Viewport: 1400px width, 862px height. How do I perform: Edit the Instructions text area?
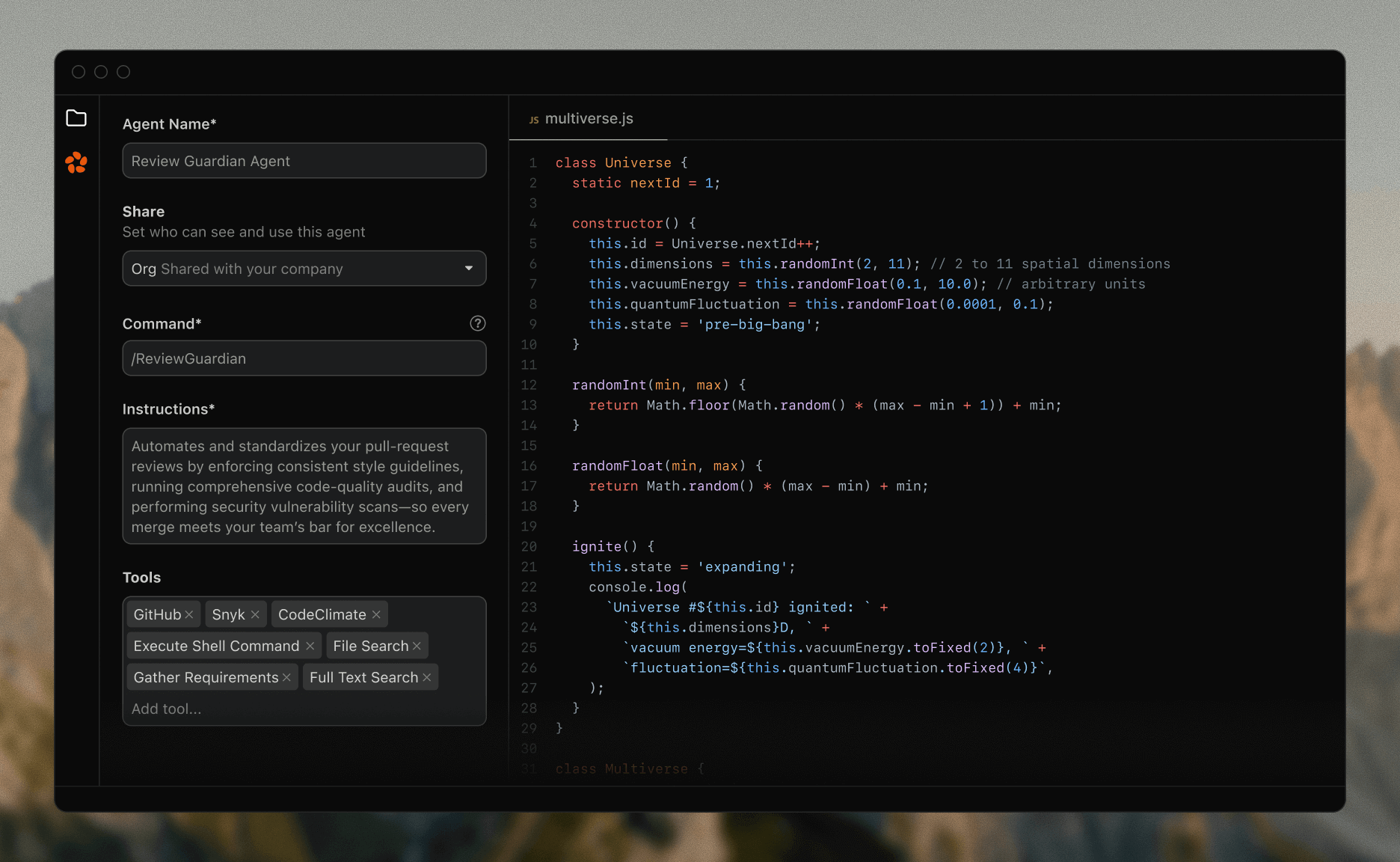pyautogui.click(x=304, y=486)
